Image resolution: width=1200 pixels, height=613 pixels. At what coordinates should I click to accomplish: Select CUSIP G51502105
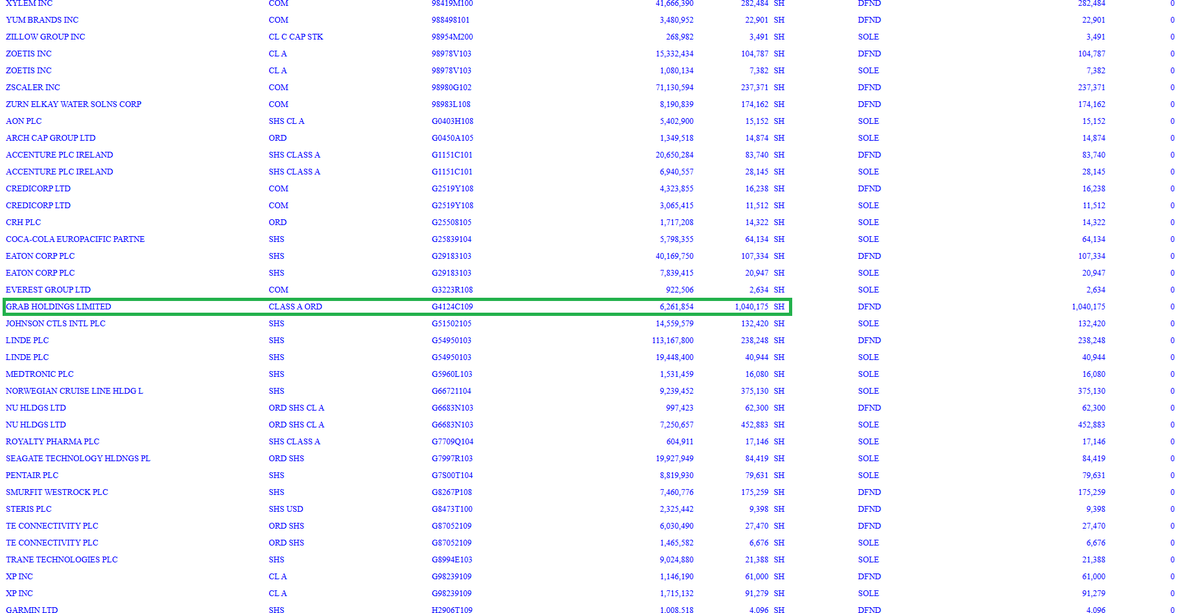click(x=452, y=323)
